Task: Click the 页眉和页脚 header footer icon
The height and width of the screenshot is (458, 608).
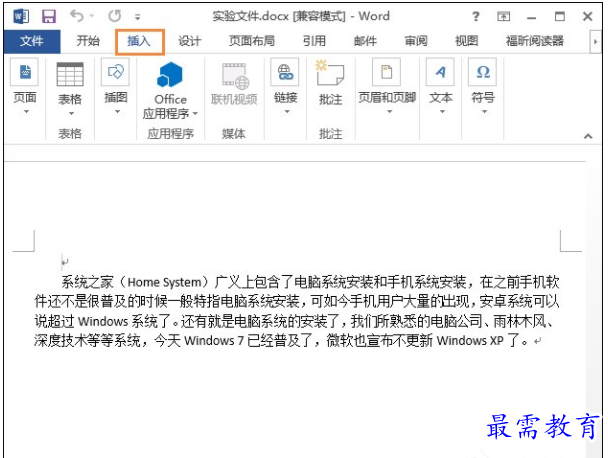Action: (x=386, y=72)
